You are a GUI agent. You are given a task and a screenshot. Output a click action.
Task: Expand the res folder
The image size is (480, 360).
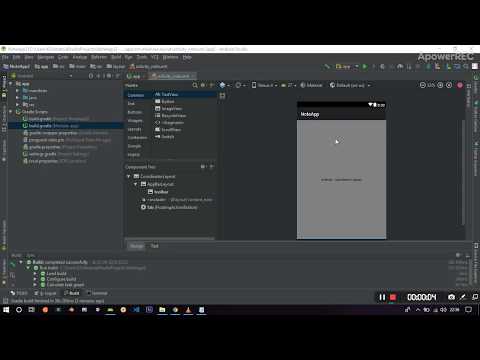pos(18,104)
